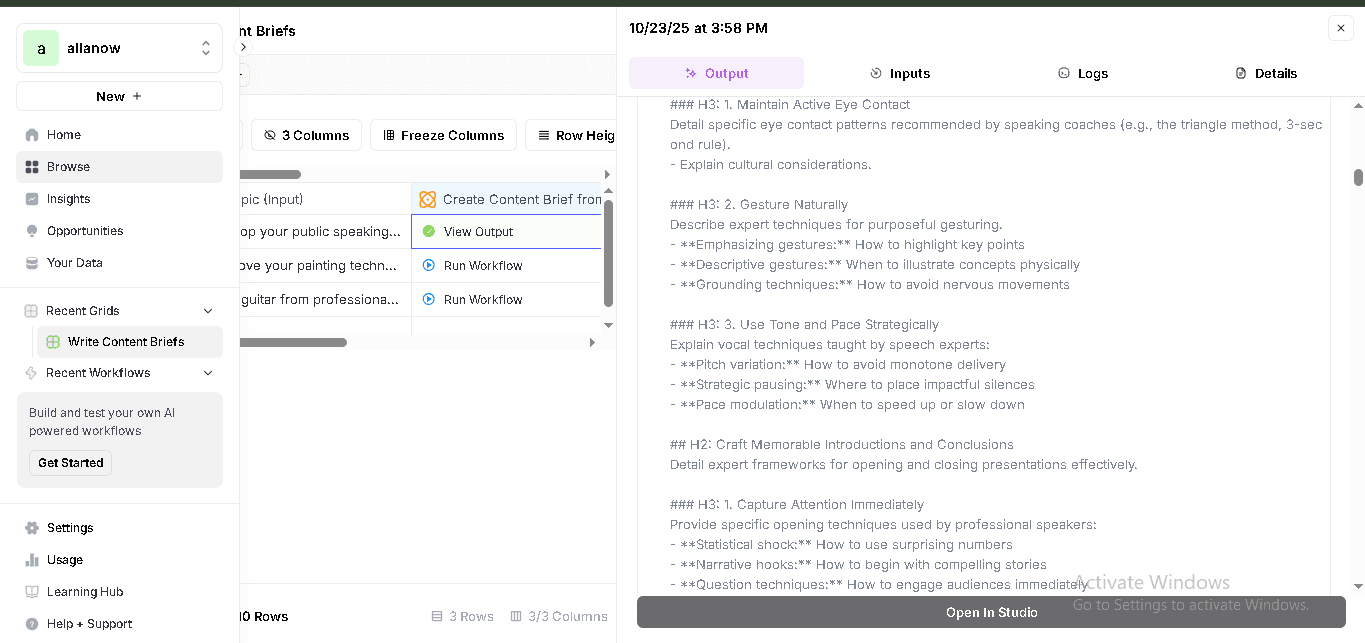
Task: Open Your Data section
Action: point(74,263)
